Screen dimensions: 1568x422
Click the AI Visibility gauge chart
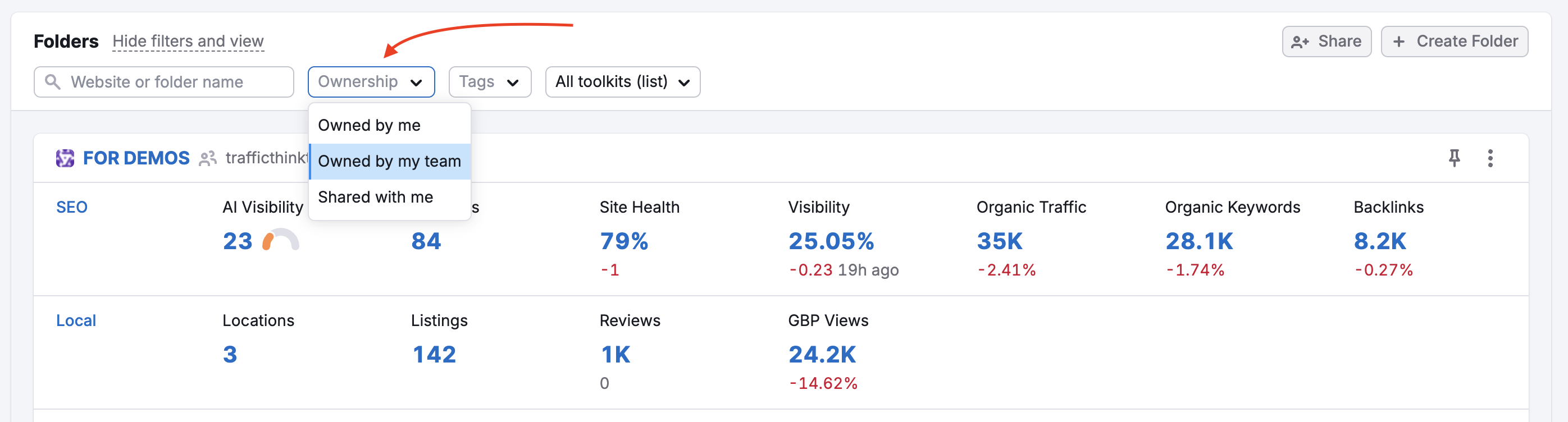click(x=281, y=241)
